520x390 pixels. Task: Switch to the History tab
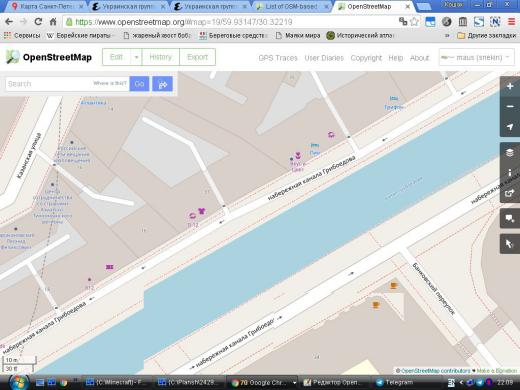point(160,57)
